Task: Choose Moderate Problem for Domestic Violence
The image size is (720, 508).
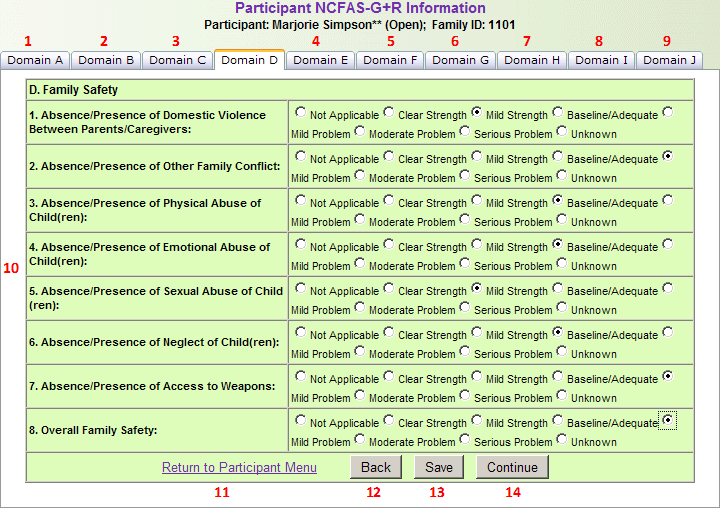Action: 360,131
